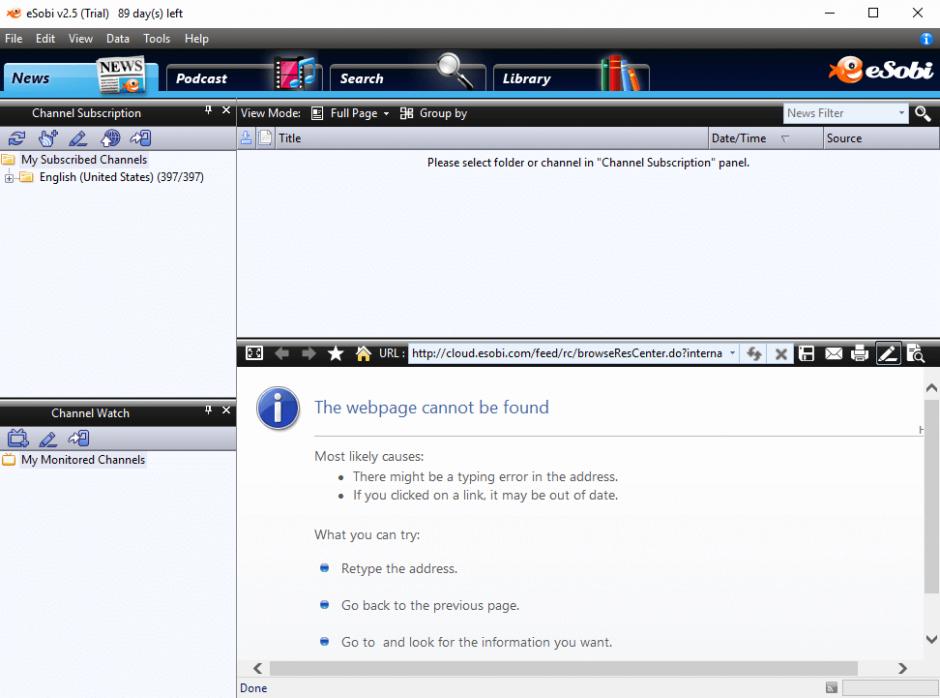Sort by the Date/Time column header
Screen dimensions: 940x698
(766, 139)
